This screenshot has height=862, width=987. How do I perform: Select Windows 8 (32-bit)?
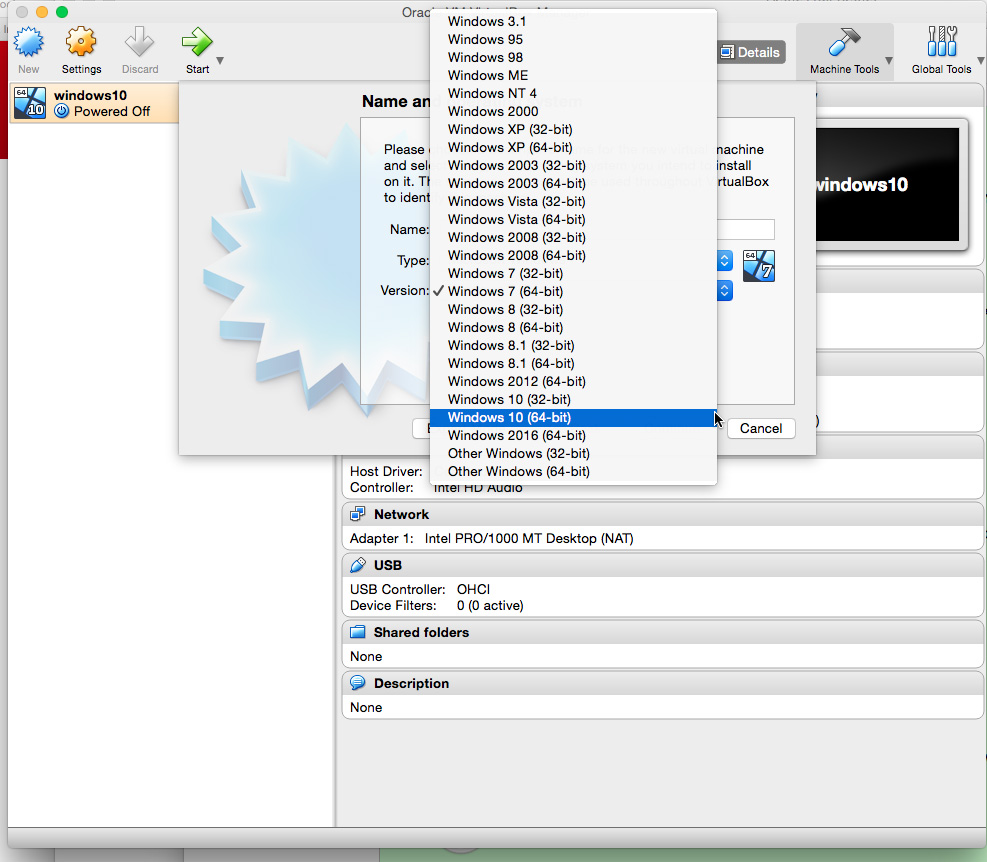(573, 310)
